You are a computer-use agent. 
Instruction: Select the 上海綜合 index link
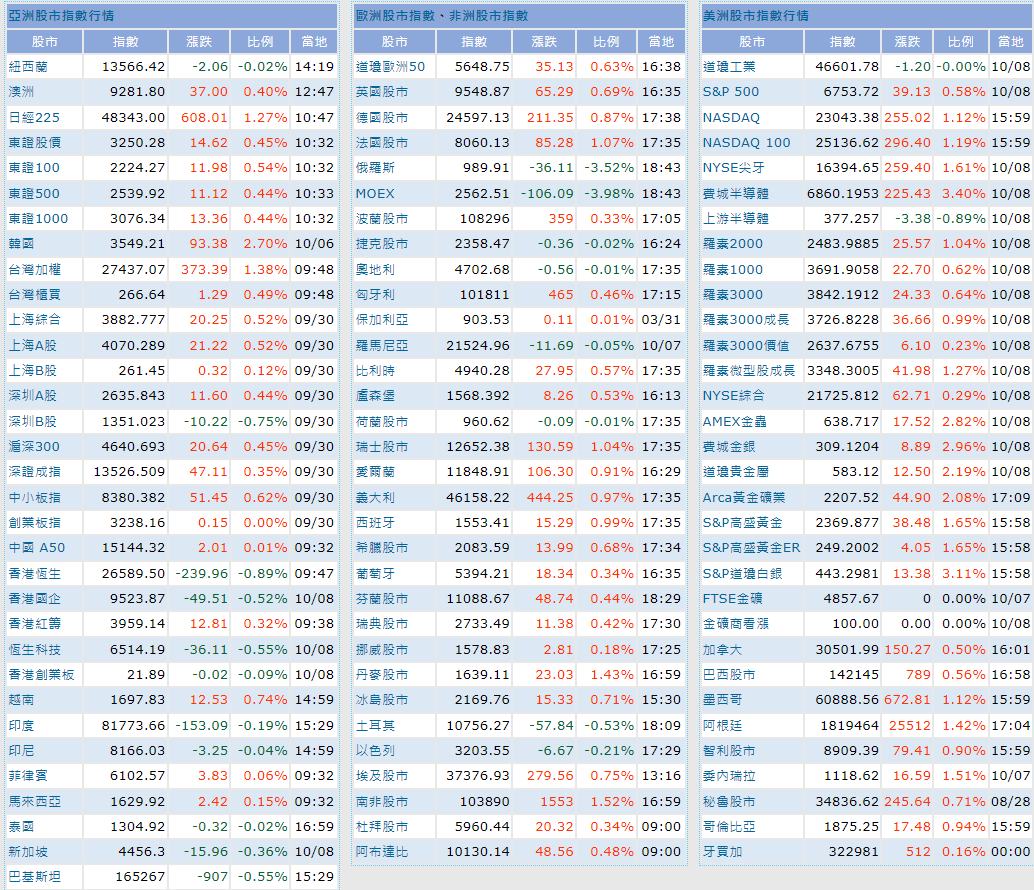(34, 320)
